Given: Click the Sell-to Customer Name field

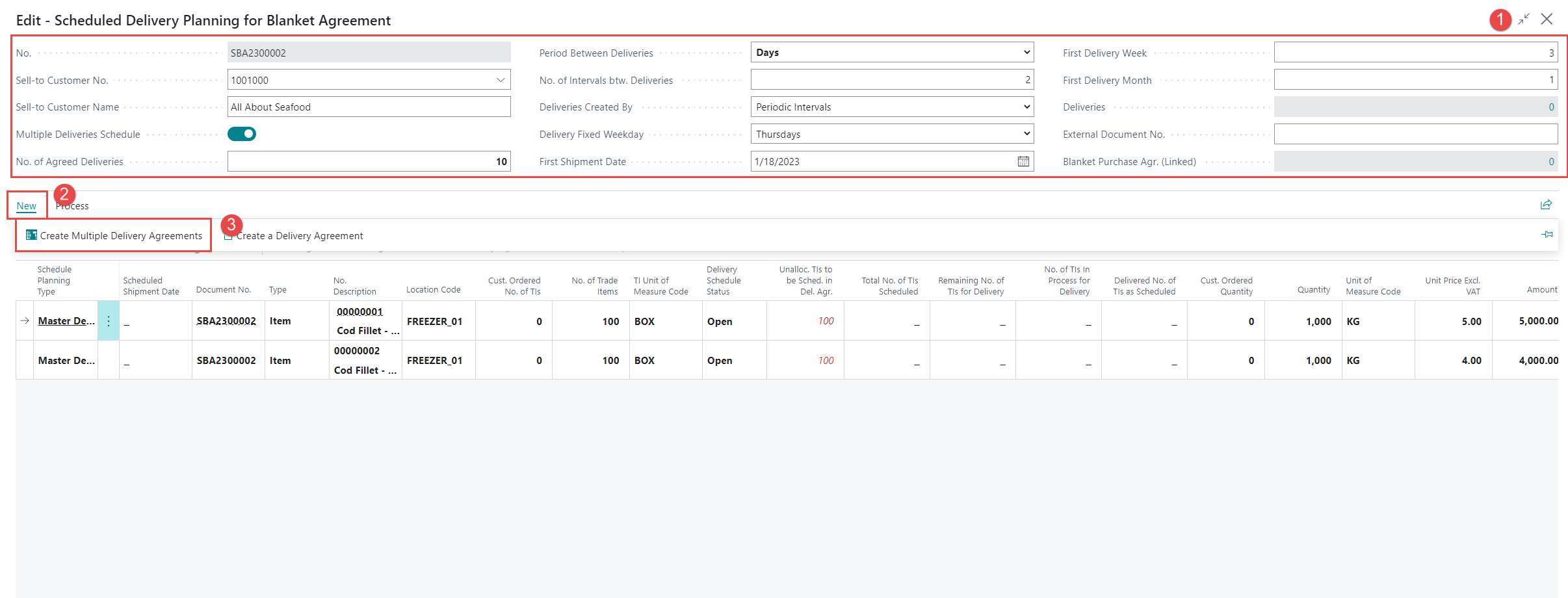Looking at the screenshot, I should tap(369, 107).
